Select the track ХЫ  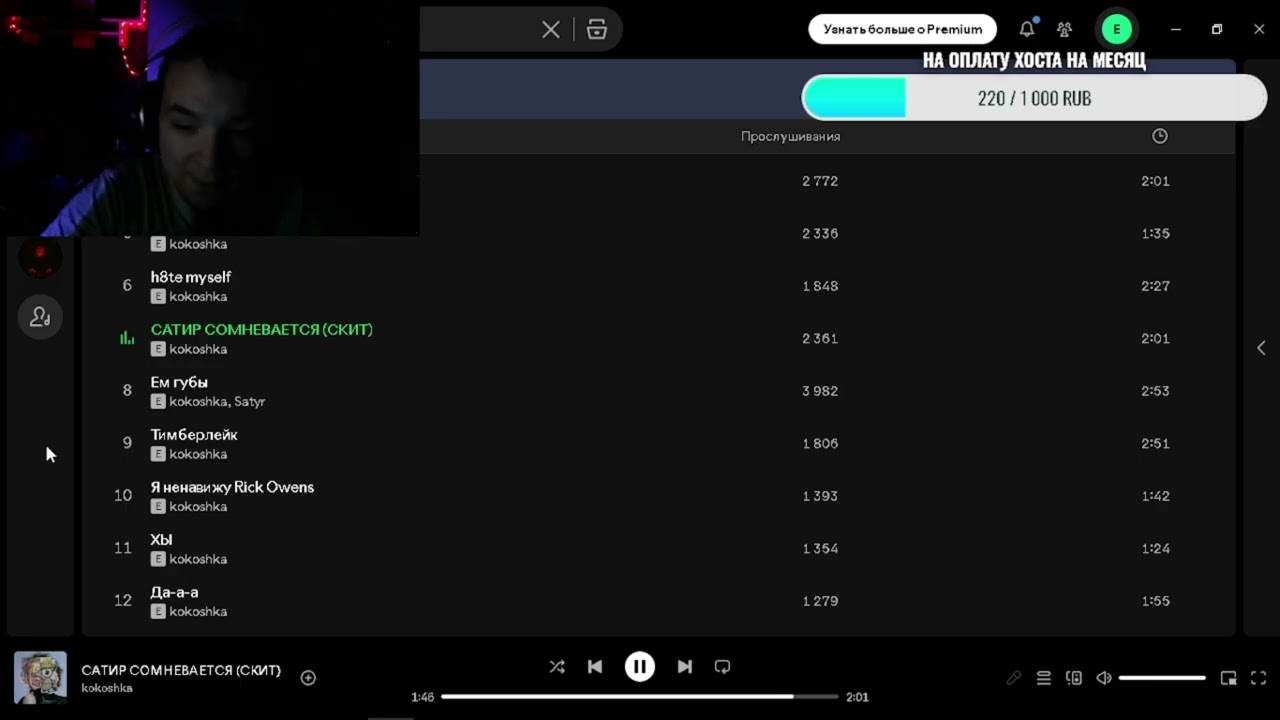(161, 540)
